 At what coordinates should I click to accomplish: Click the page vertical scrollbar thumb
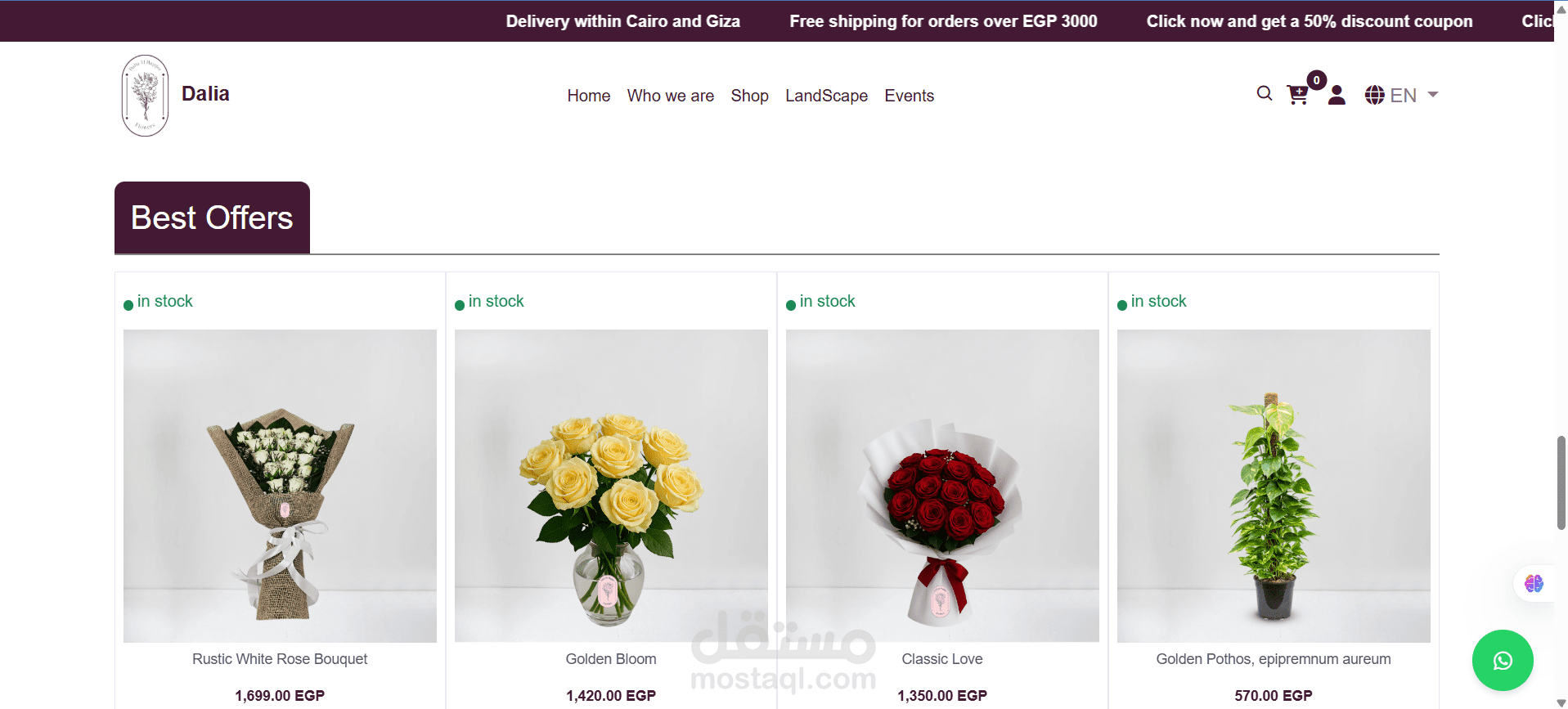pos(1561,482)
